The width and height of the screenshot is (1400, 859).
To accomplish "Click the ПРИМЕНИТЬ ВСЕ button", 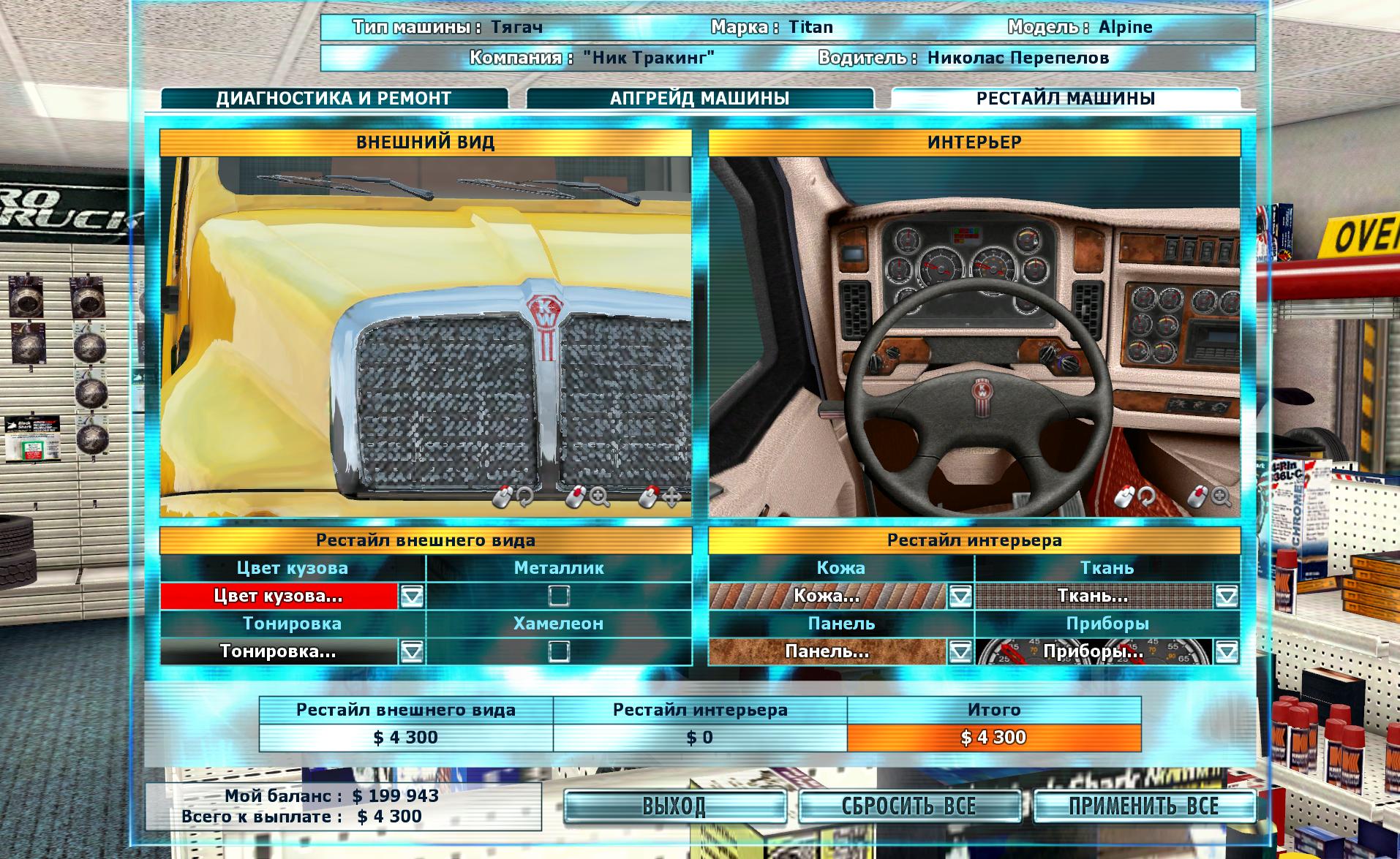I will point(1144,806).
